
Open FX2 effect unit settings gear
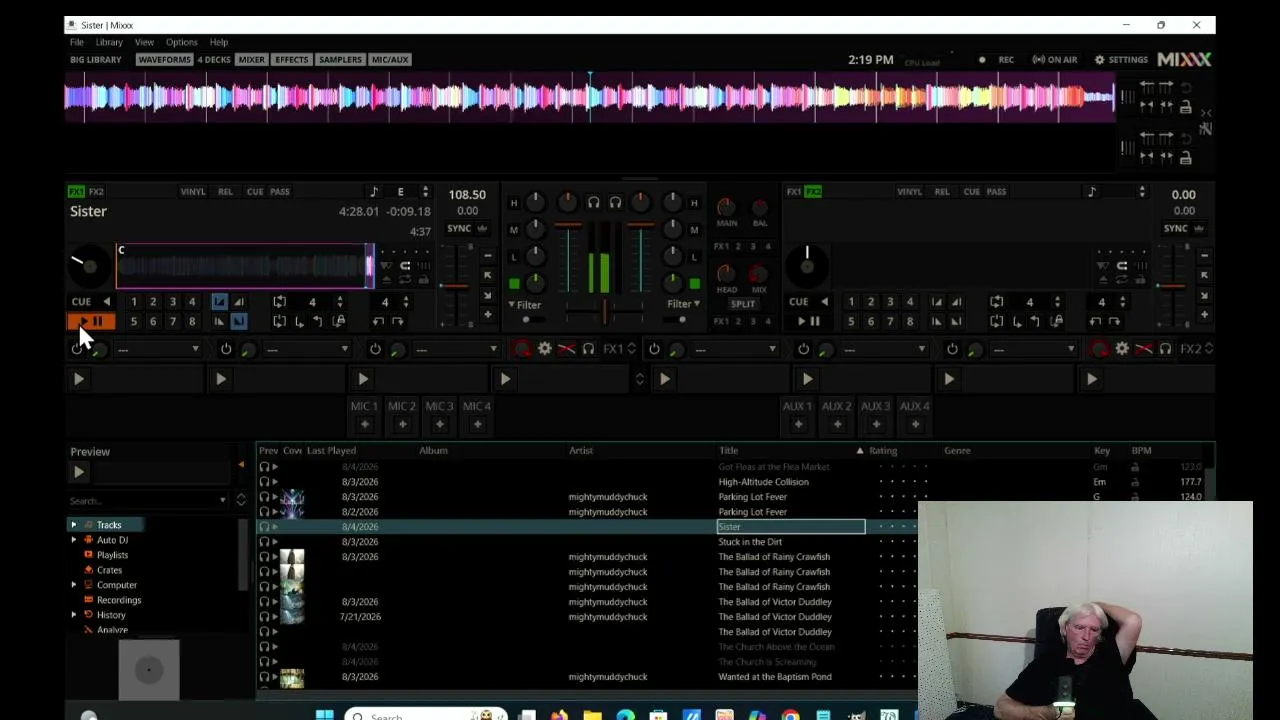1121,348
